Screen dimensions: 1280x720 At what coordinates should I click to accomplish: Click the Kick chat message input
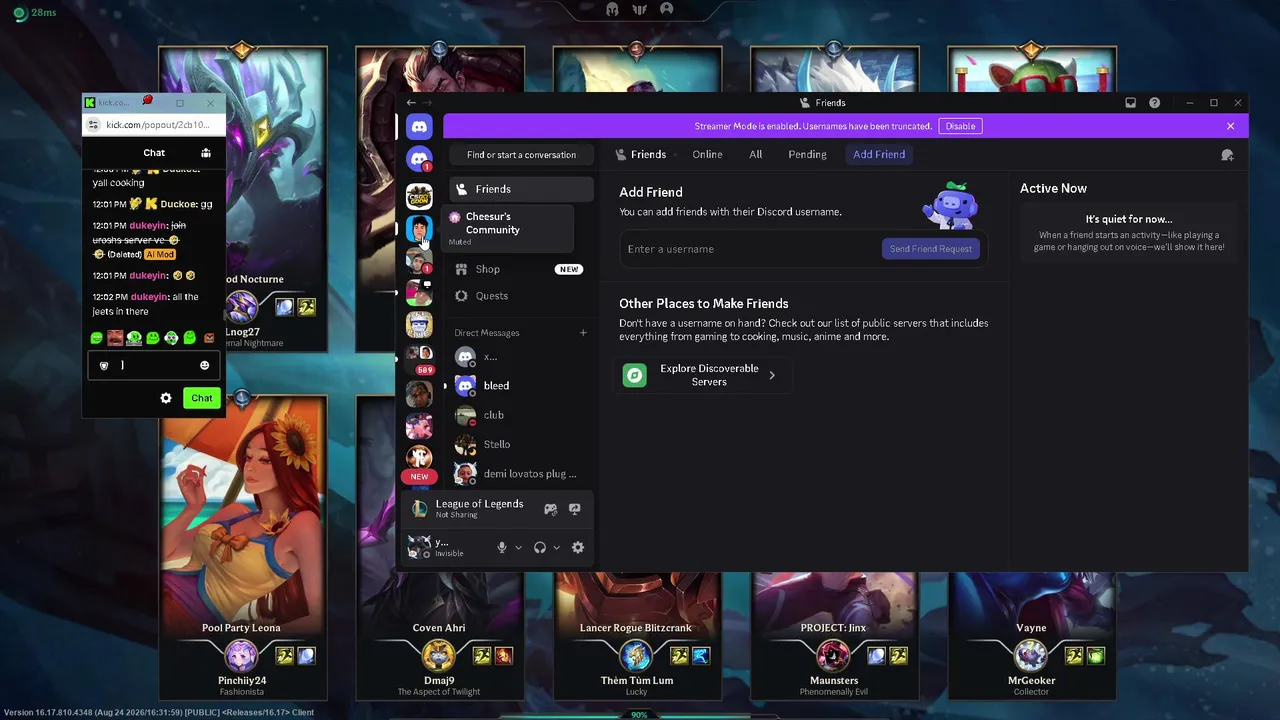[154, 366]
